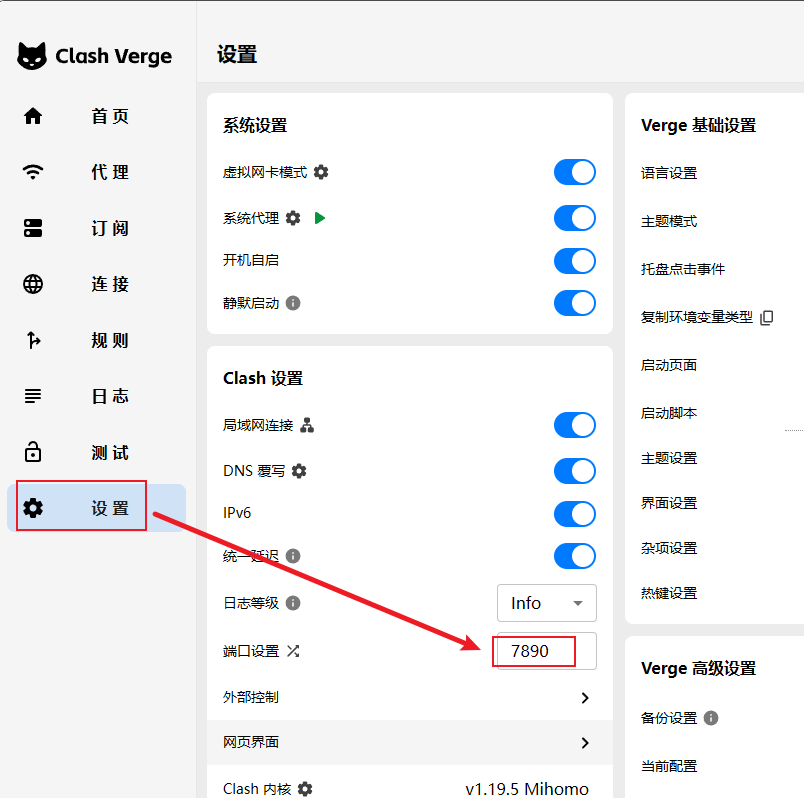Click green play icon next to 系统代理

(x=320, y=218)
